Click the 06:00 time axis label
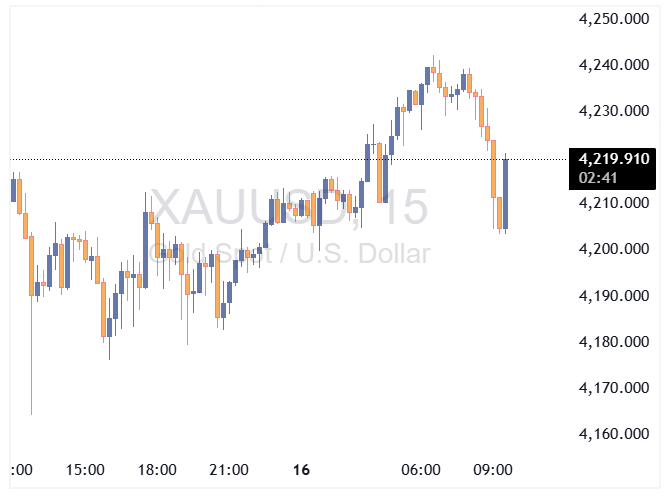Screen dimensions: 670x502 [421, 469]
